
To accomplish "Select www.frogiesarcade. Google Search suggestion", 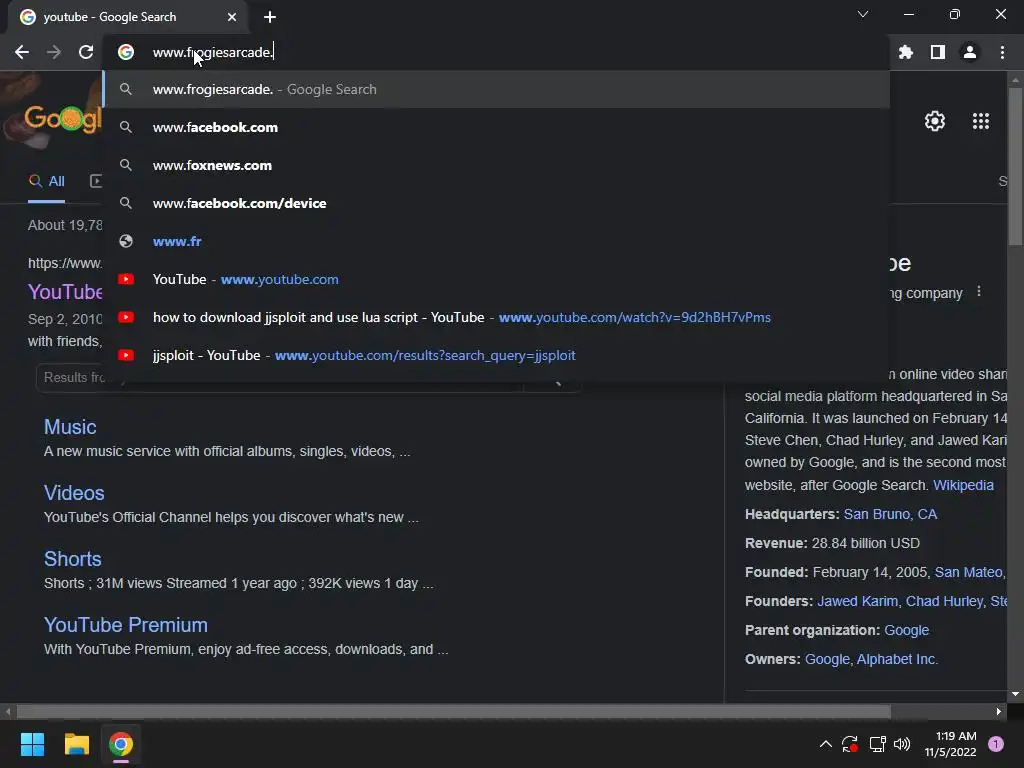I will pyautogui.click(x=496, y=89).
